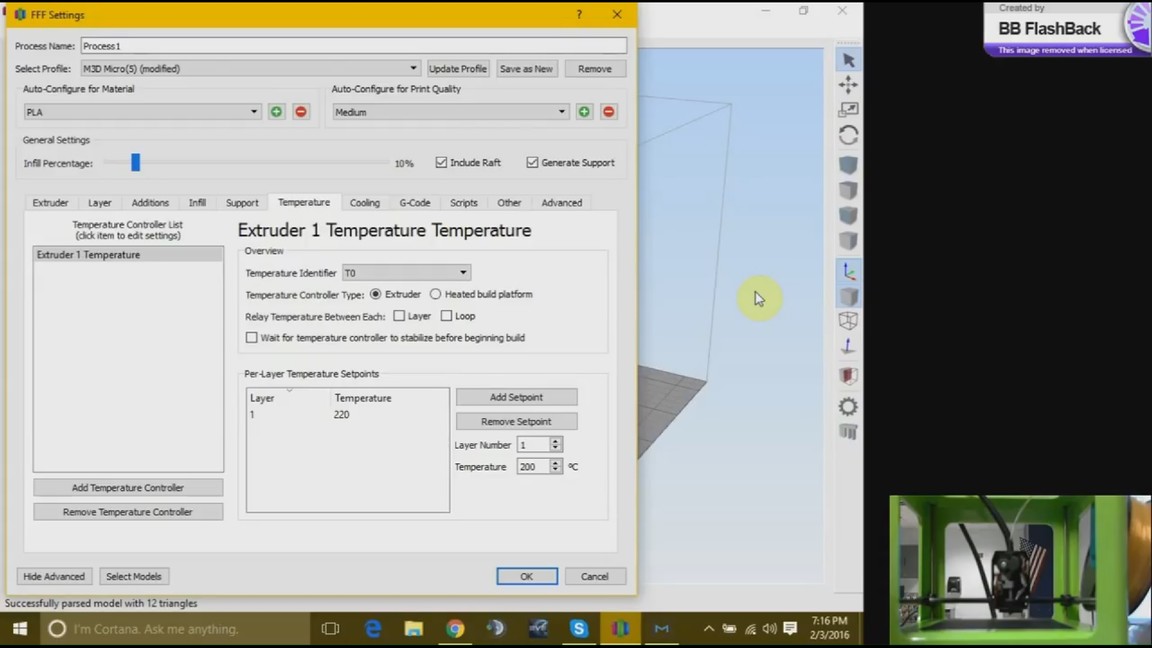1152x648 pixels.
Task: Activate the move (four-arrow) tool
Action: (848, 85)
